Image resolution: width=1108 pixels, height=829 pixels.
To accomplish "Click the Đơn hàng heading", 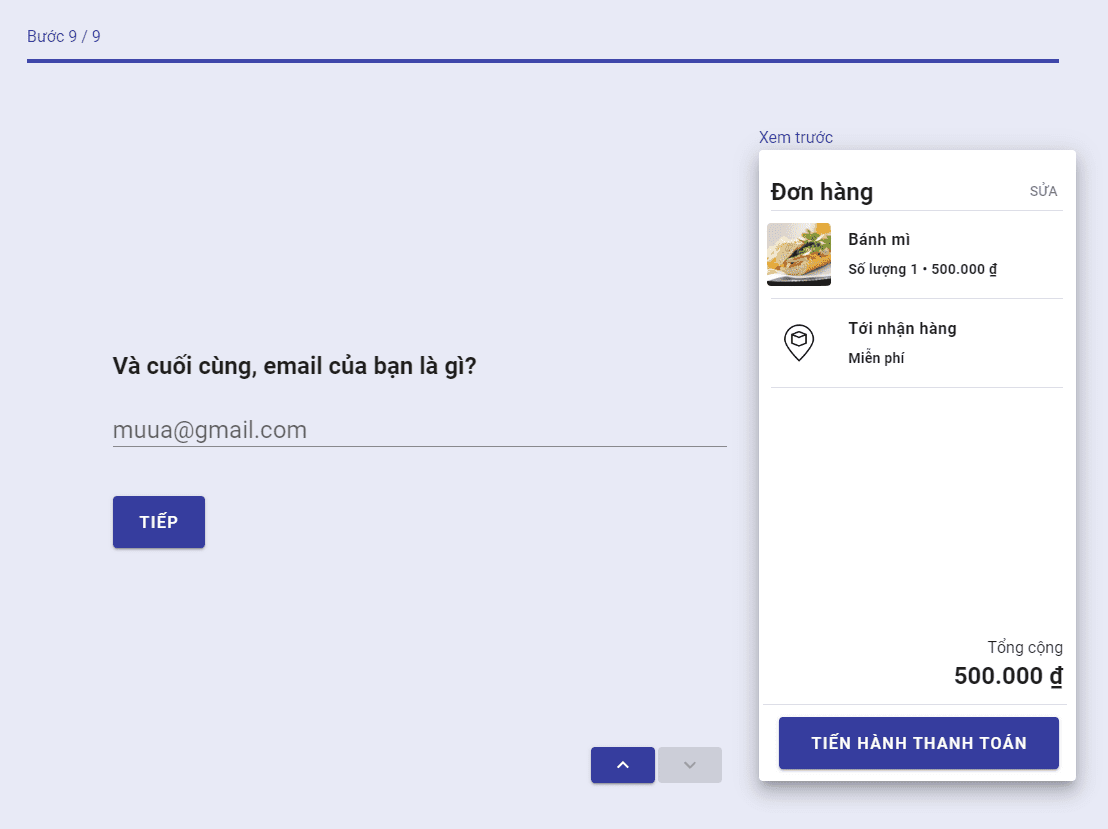I will [x=821, y=192].
